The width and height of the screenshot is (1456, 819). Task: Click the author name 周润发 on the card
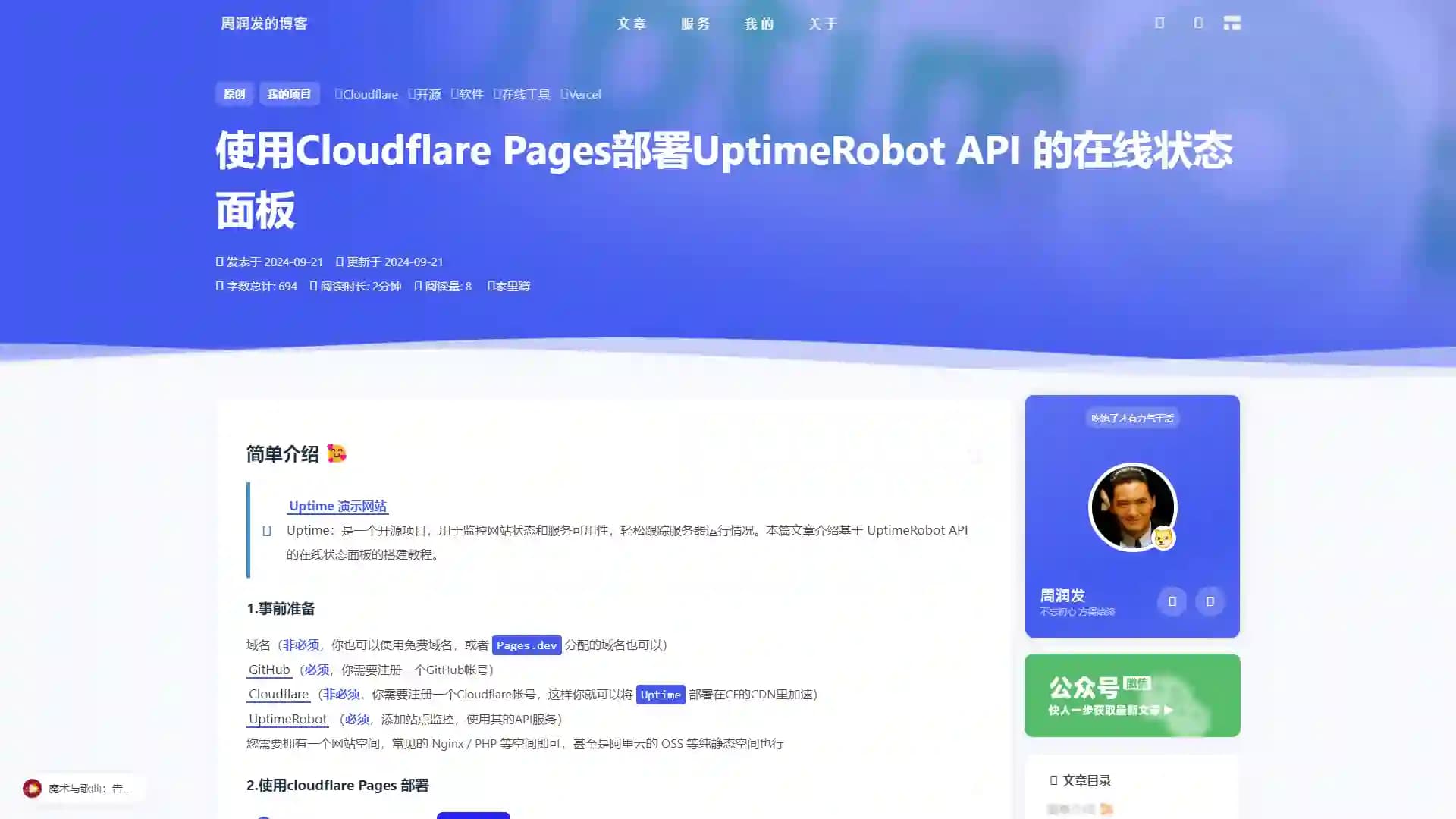pos(1062,595)
